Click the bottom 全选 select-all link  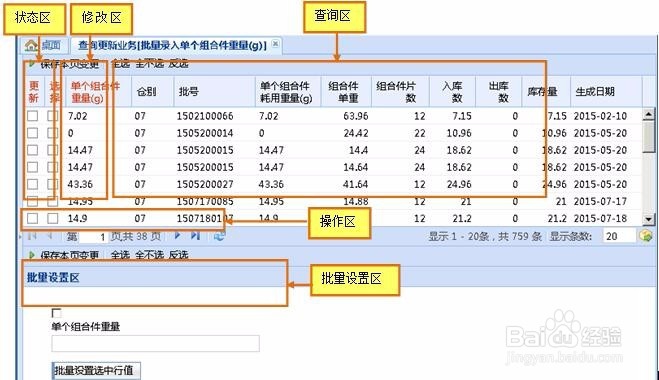tap(120, 255)
